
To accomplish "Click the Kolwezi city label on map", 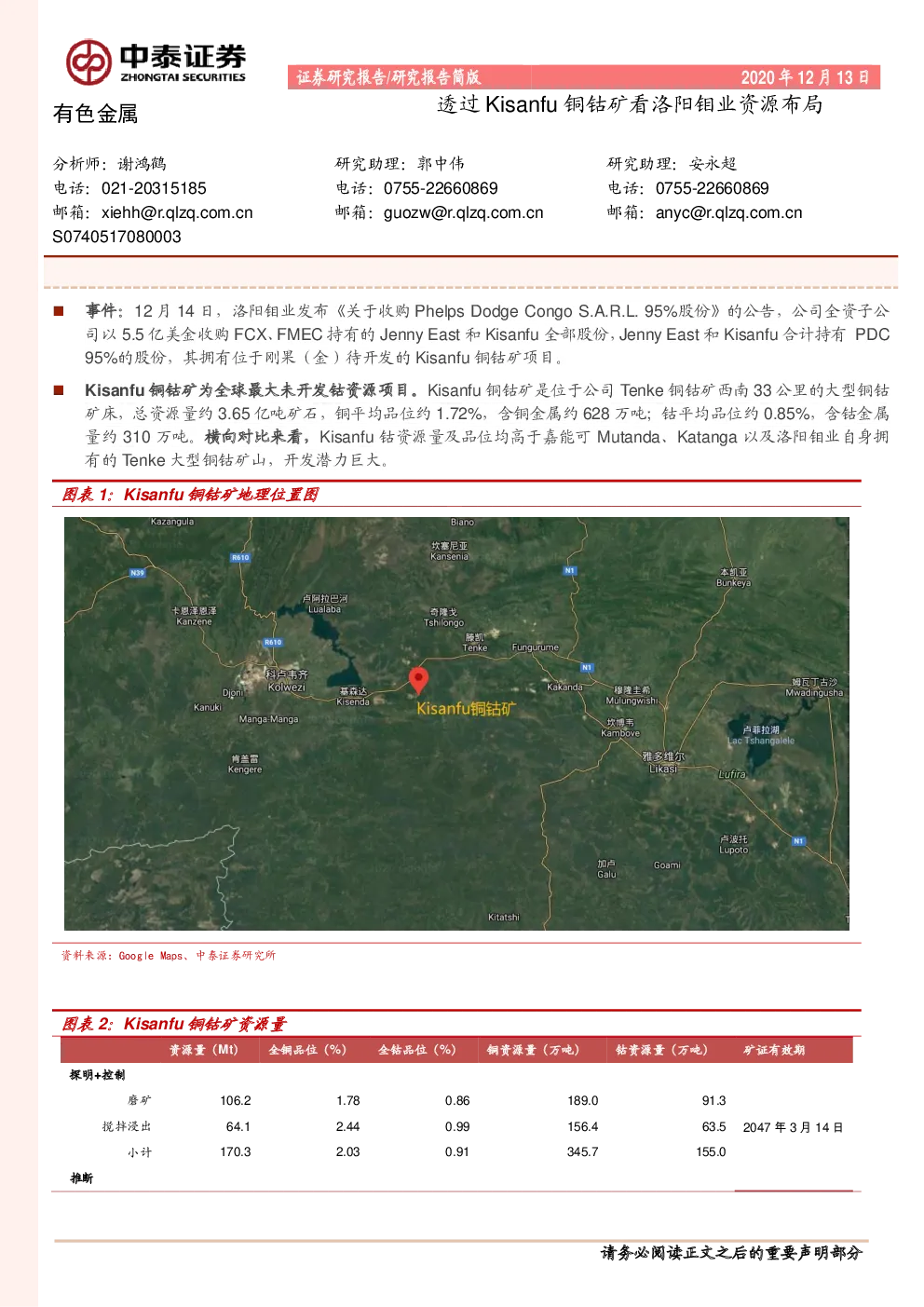I will click(x=286, y=681).
